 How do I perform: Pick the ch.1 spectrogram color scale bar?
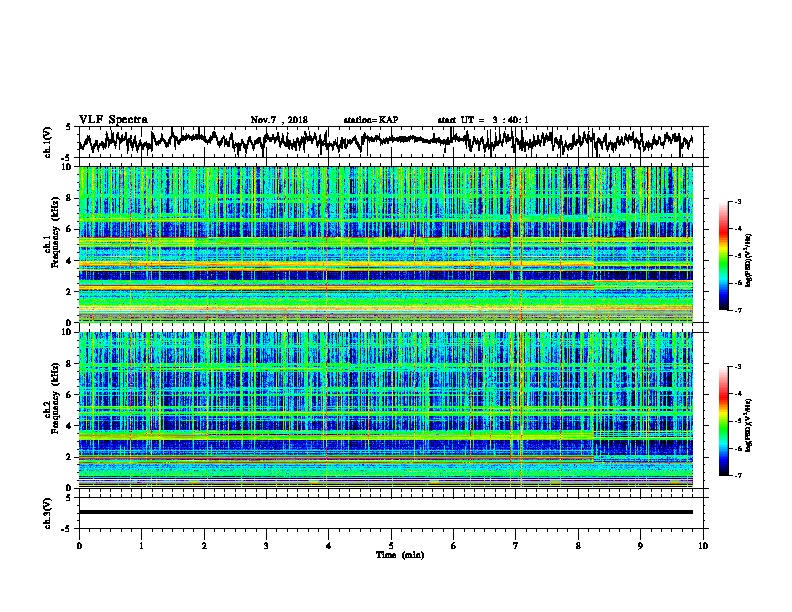pyautogui.click(x=724, y=256)
